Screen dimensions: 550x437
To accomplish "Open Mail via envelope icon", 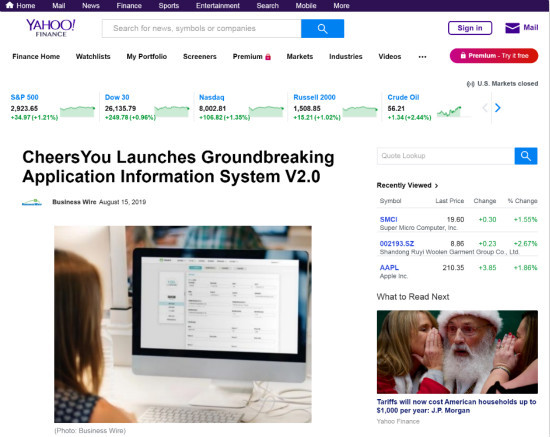I will (x=512, y=28).
